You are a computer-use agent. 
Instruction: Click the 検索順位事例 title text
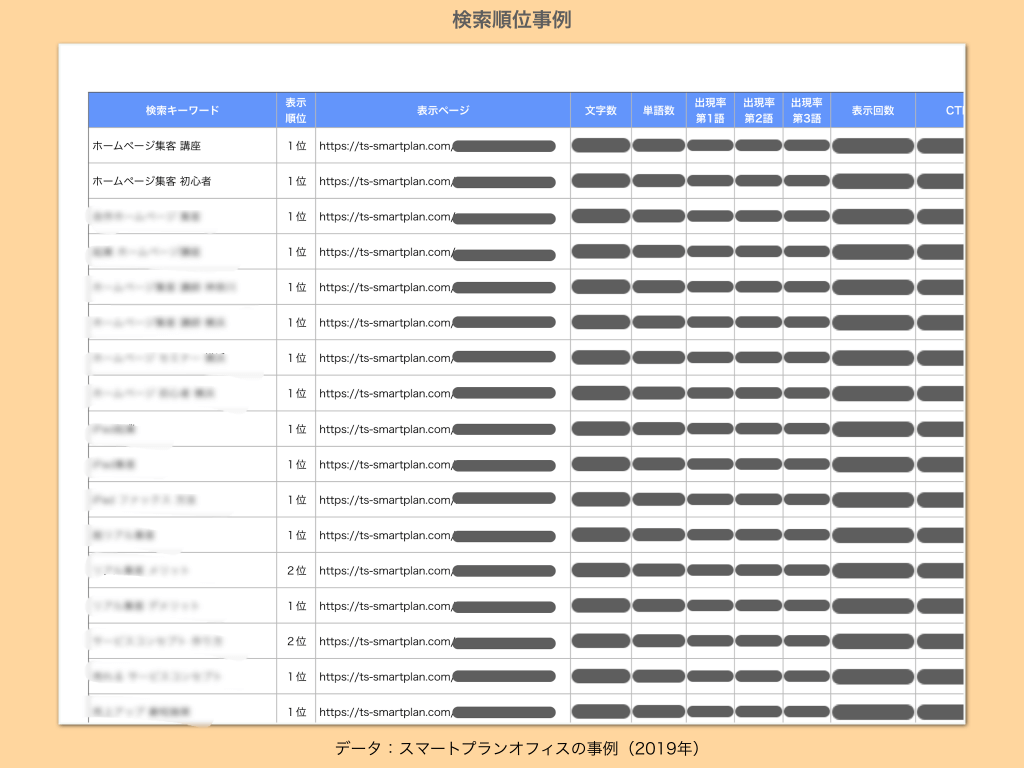pyautogui.click(x=511, y=20)
